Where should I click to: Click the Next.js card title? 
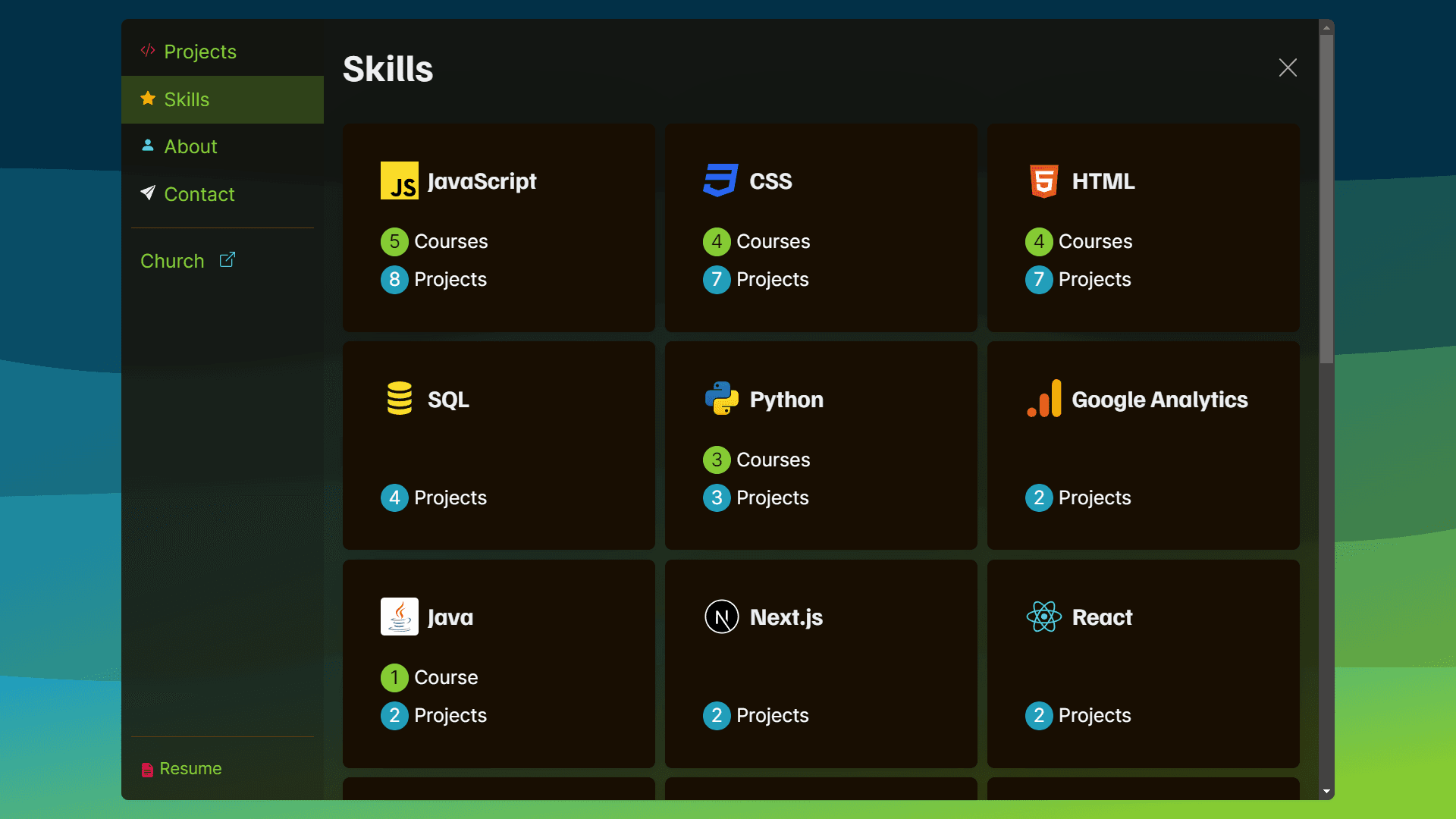[786, 617]
